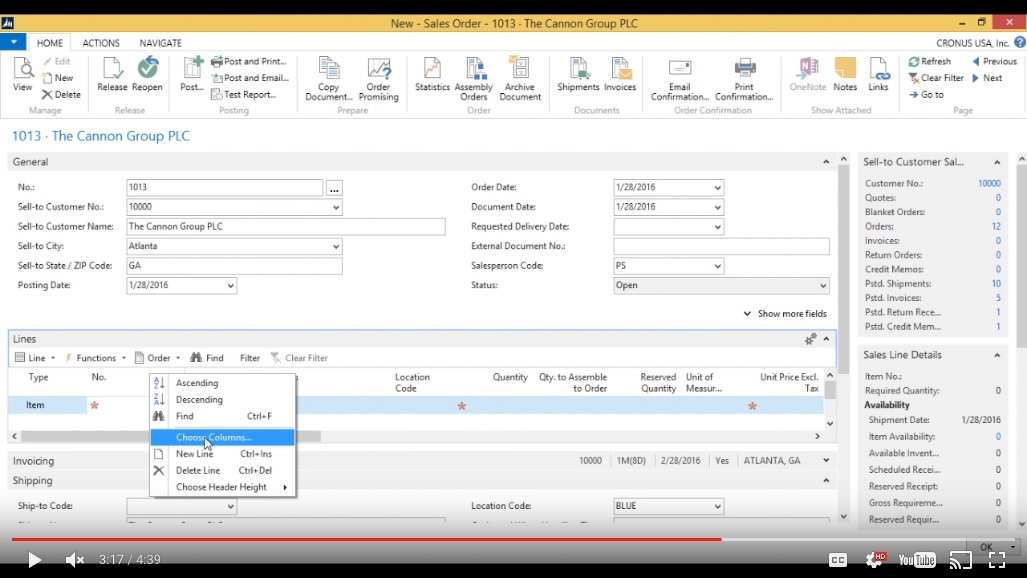
Task: Collapse the General section
Action: [826, 162]
